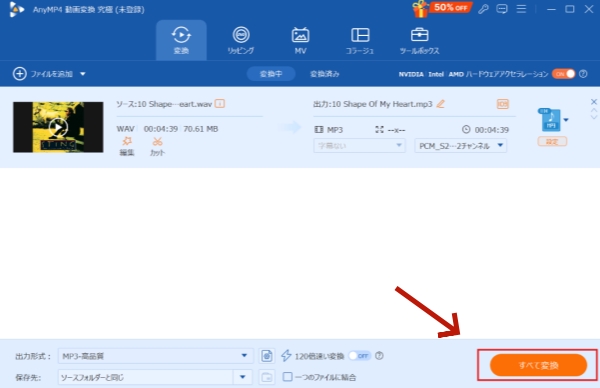This screenshot has height=388, width=600.
Task: Move the file up in the list
Action: (593, 110)
